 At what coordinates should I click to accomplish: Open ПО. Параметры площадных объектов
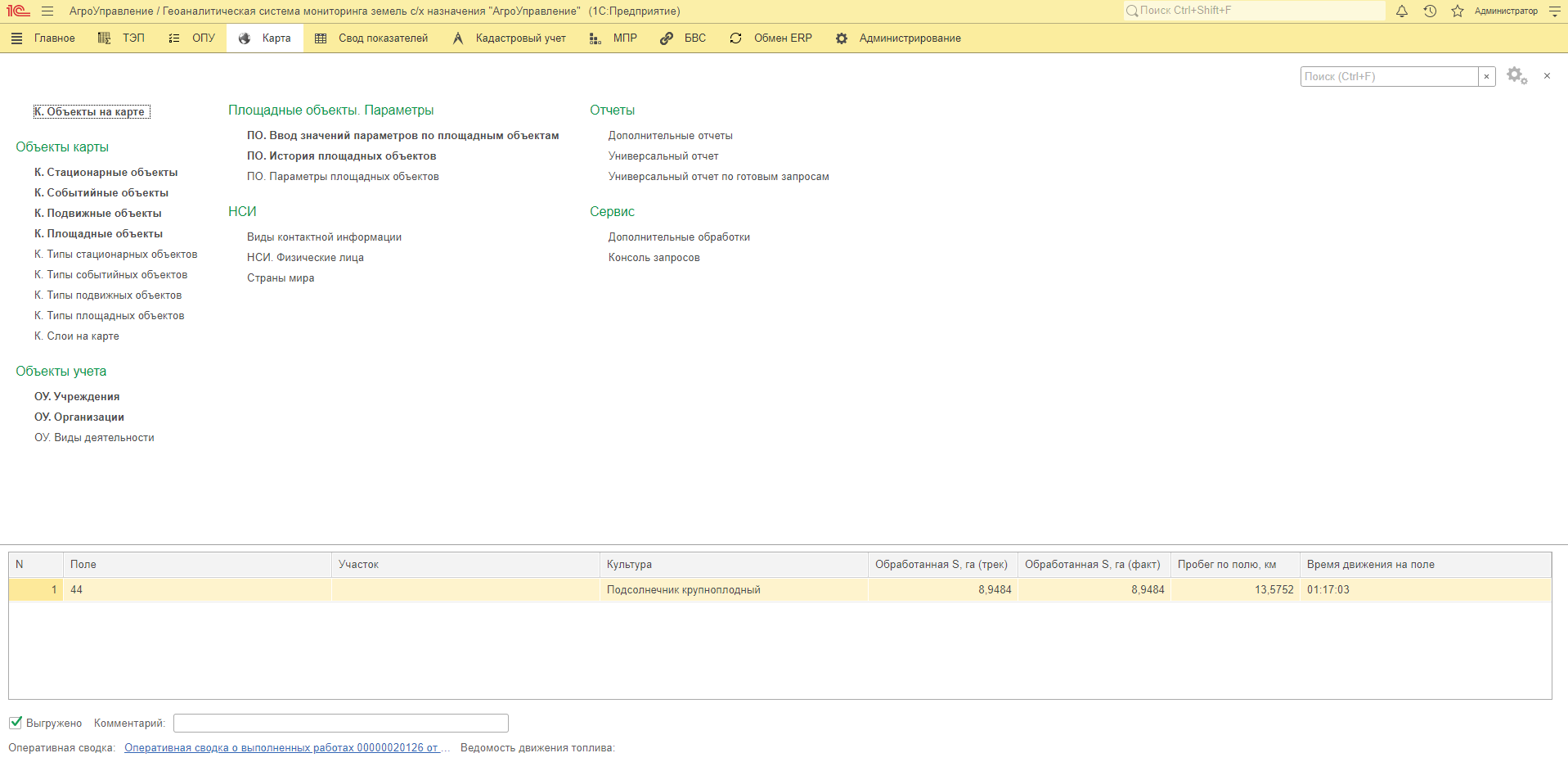[343, 177]
